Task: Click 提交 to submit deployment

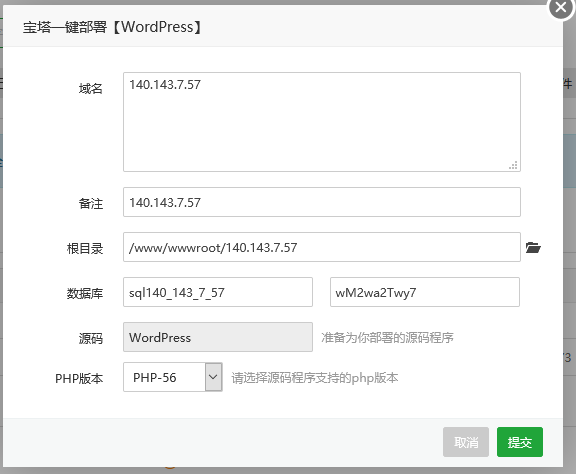Action: [520, 442]
